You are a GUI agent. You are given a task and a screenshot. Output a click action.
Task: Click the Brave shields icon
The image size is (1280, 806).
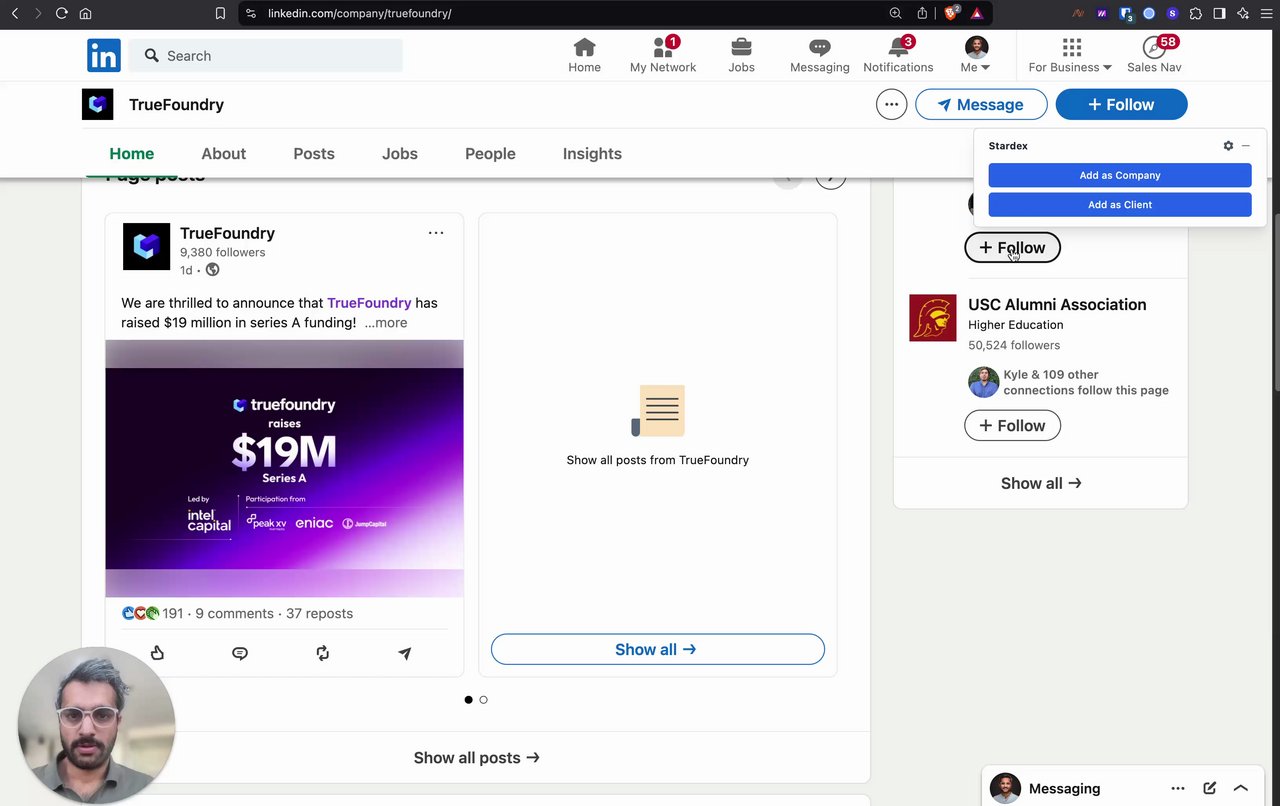tap(952, 13)
